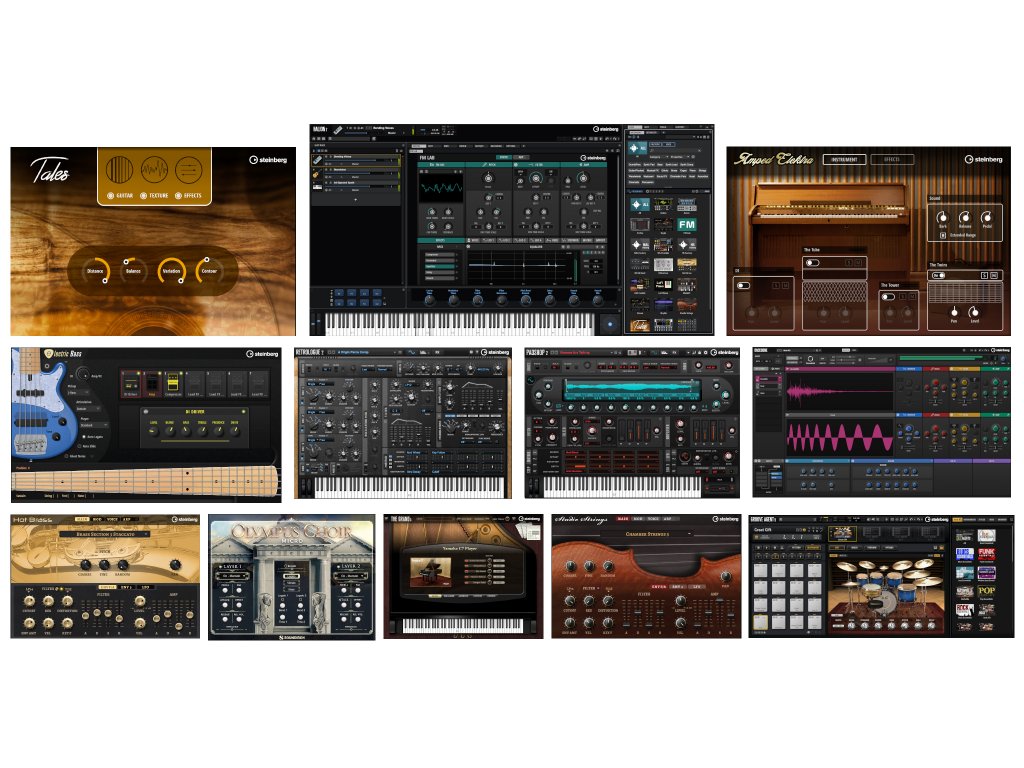This screenshot has width=1024, height=768.
Task: Click the Steinberg logo in the Tales window
Action: (x=268, y=160)
